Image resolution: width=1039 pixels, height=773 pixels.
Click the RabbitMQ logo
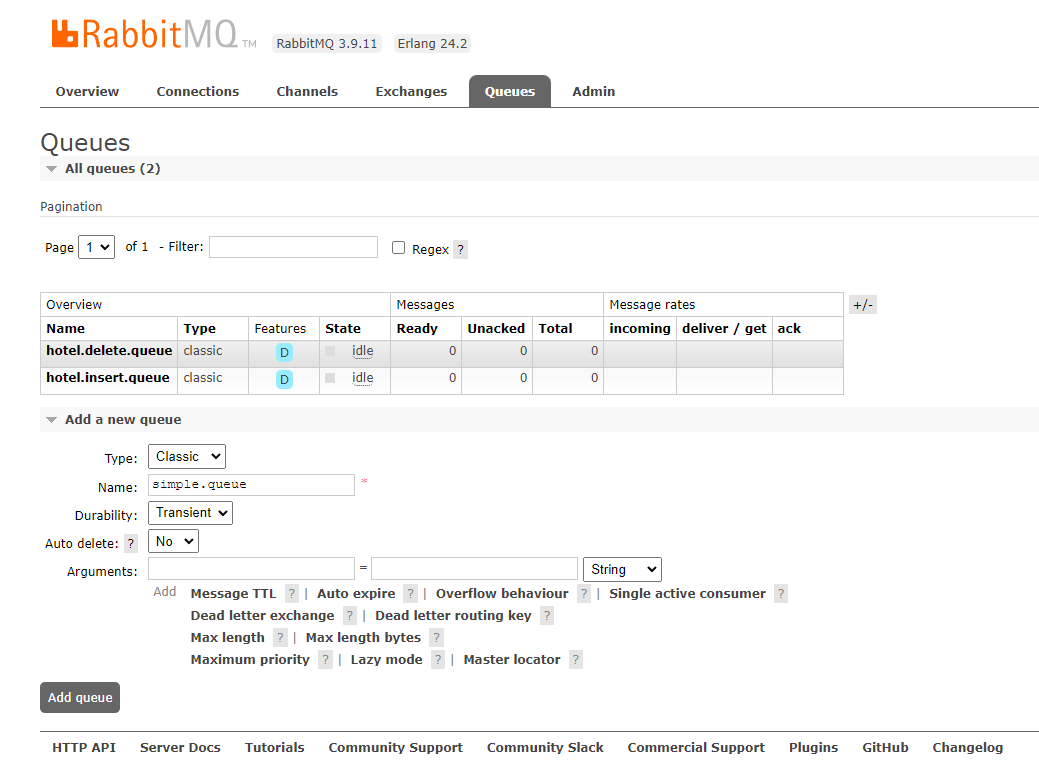(146, 34)
